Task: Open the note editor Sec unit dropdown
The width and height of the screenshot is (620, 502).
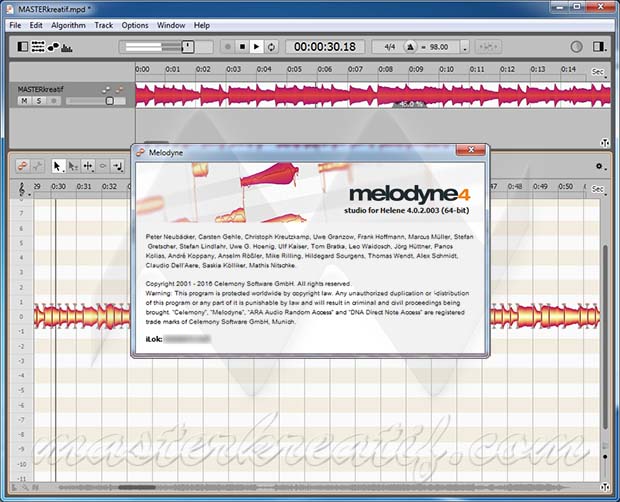Action: pyautogui.click(x=599, y=189)
